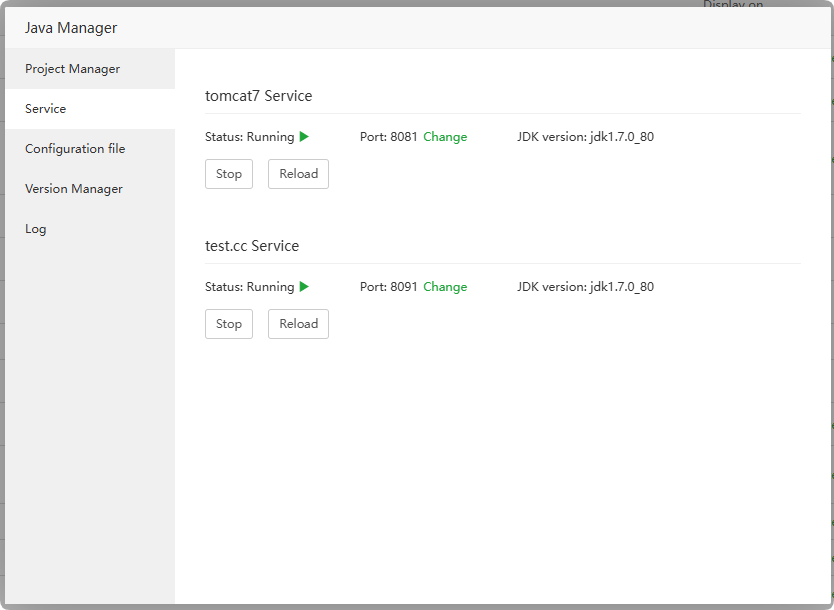The image size is (834, 610).
Task: Stop the test.cc service
Action: click(229, 324)
